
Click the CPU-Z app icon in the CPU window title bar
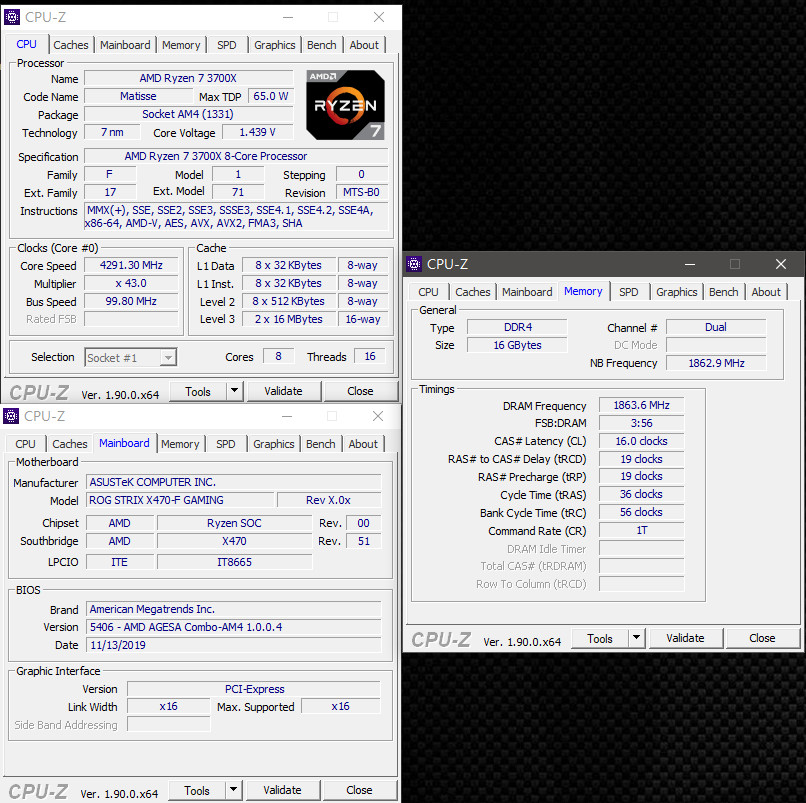click(x=12, y=17)
